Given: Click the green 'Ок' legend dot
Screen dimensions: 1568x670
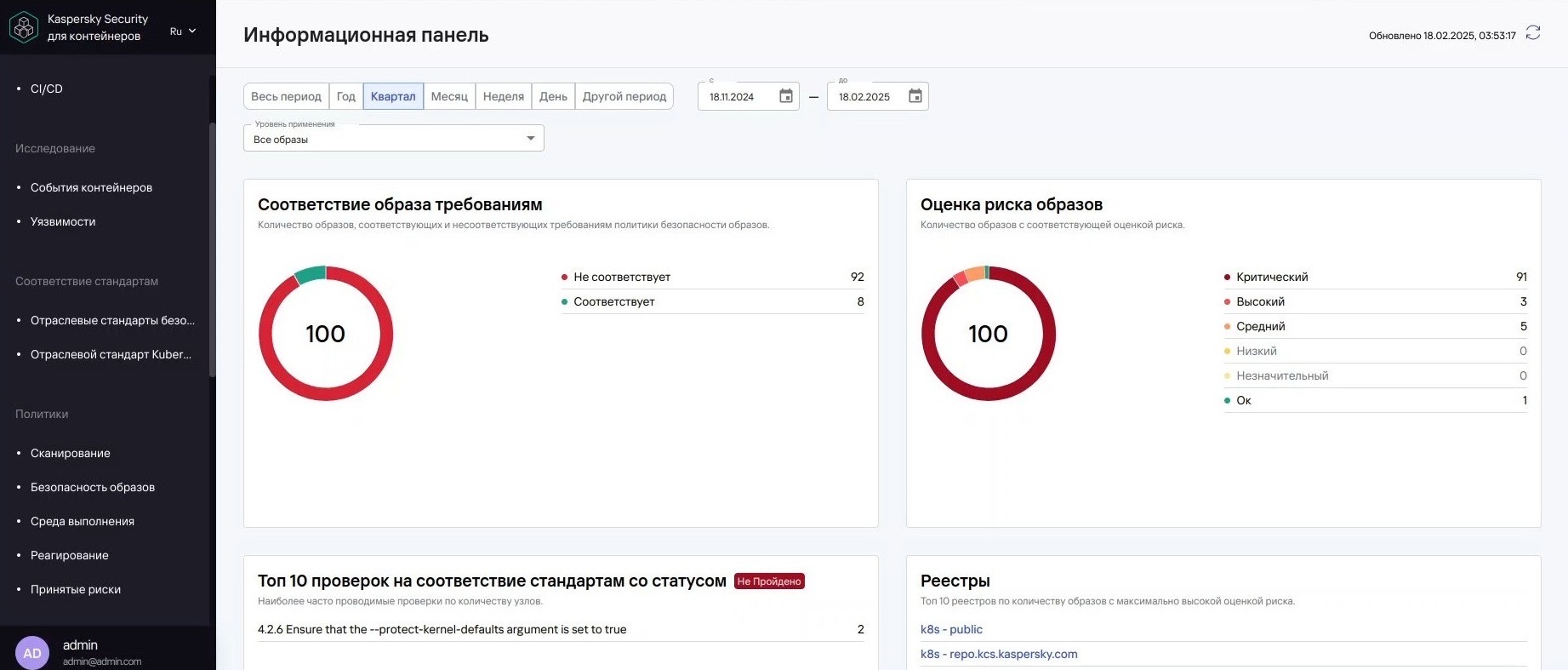Looking at the screenshot, I should coord(1227,401).
